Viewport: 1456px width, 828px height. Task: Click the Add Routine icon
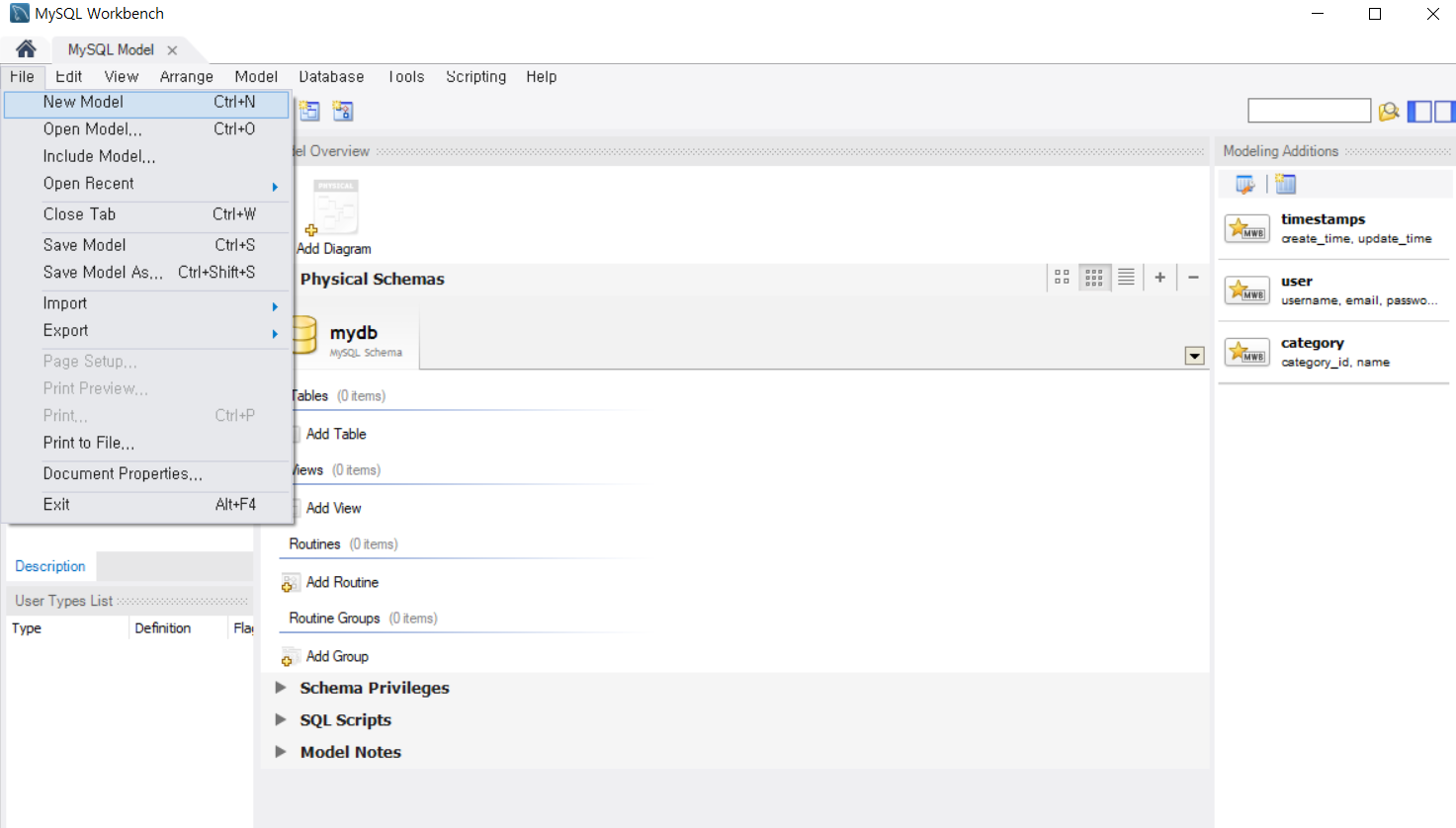click(x=290, y=583)
